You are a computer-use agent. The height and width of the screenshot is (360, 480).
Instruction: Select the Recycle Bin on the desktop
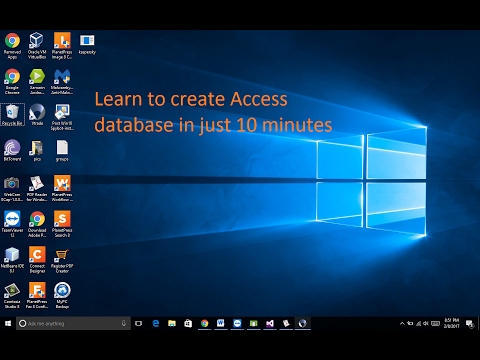click(12, 114)
